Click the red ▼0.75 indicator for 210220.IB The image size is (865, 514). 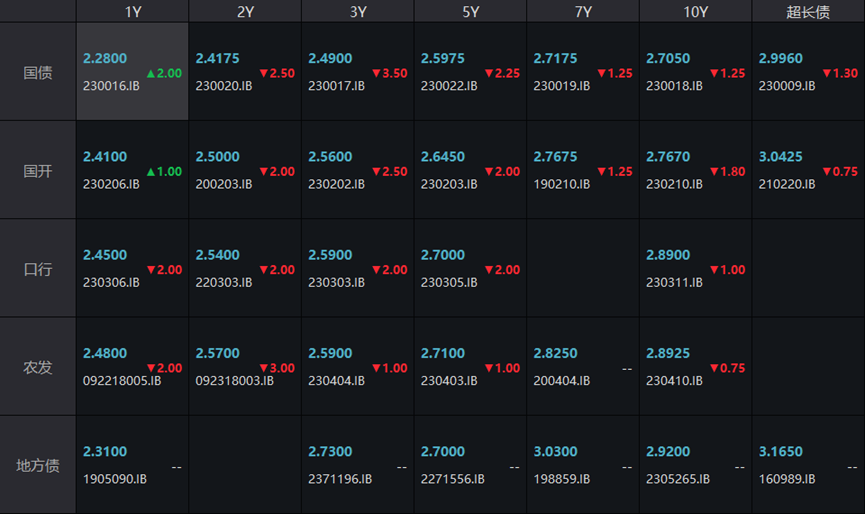(839, 171)
